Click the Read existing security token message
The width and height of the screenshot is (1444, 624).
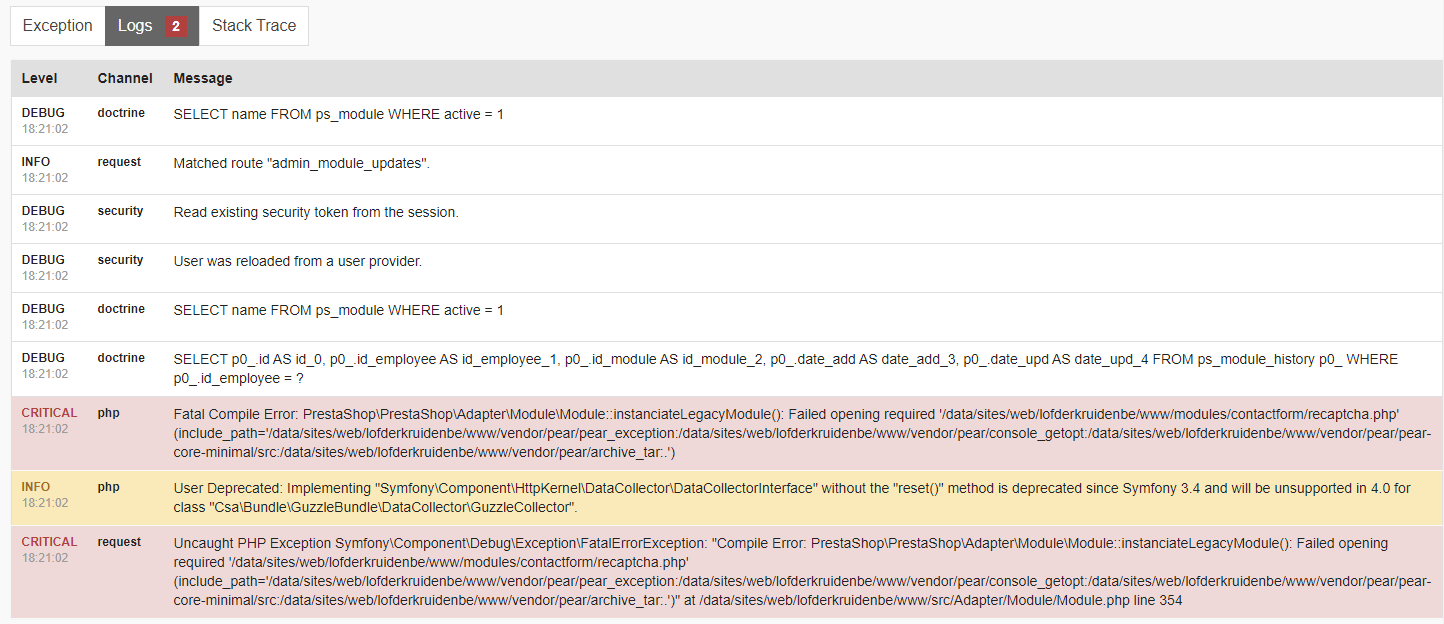[x=316, y=212]
